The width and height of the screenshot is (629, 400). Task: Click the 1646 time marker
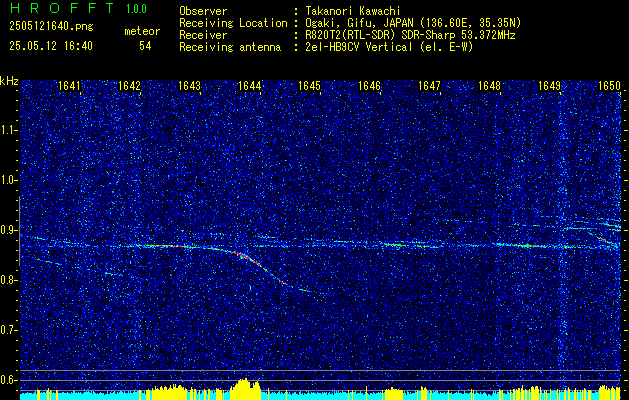[x=369, y=86]
